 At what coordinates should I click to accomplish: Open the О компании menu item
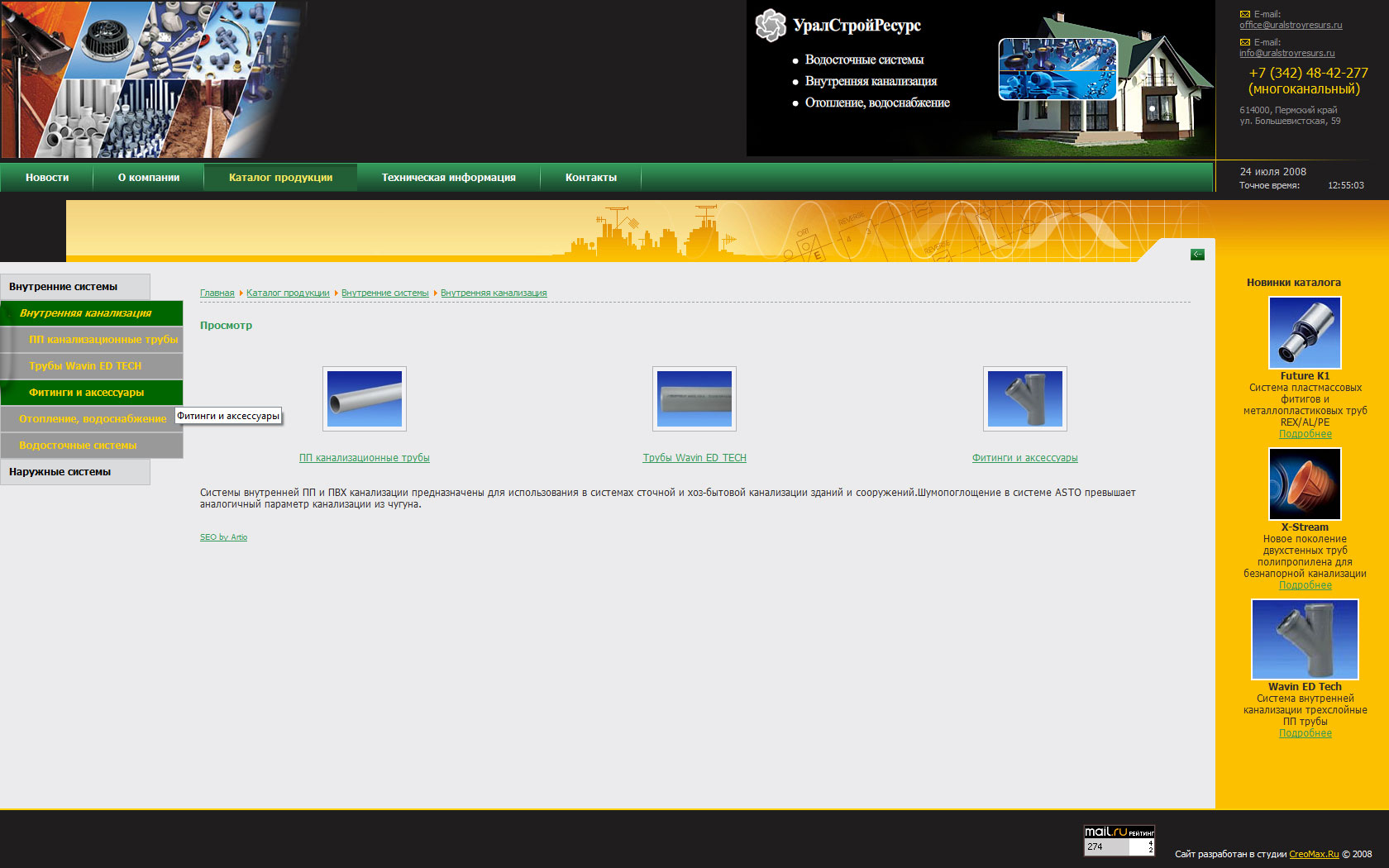(149, 178)
